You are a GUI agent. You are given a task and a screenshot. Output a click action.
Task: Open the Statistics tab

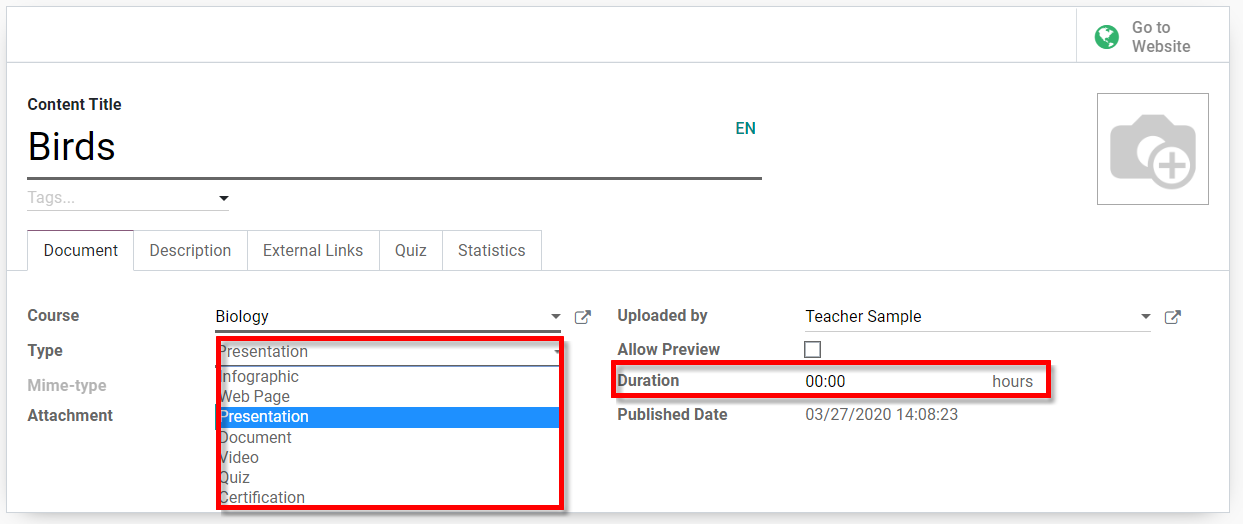[x=491, y=251]
